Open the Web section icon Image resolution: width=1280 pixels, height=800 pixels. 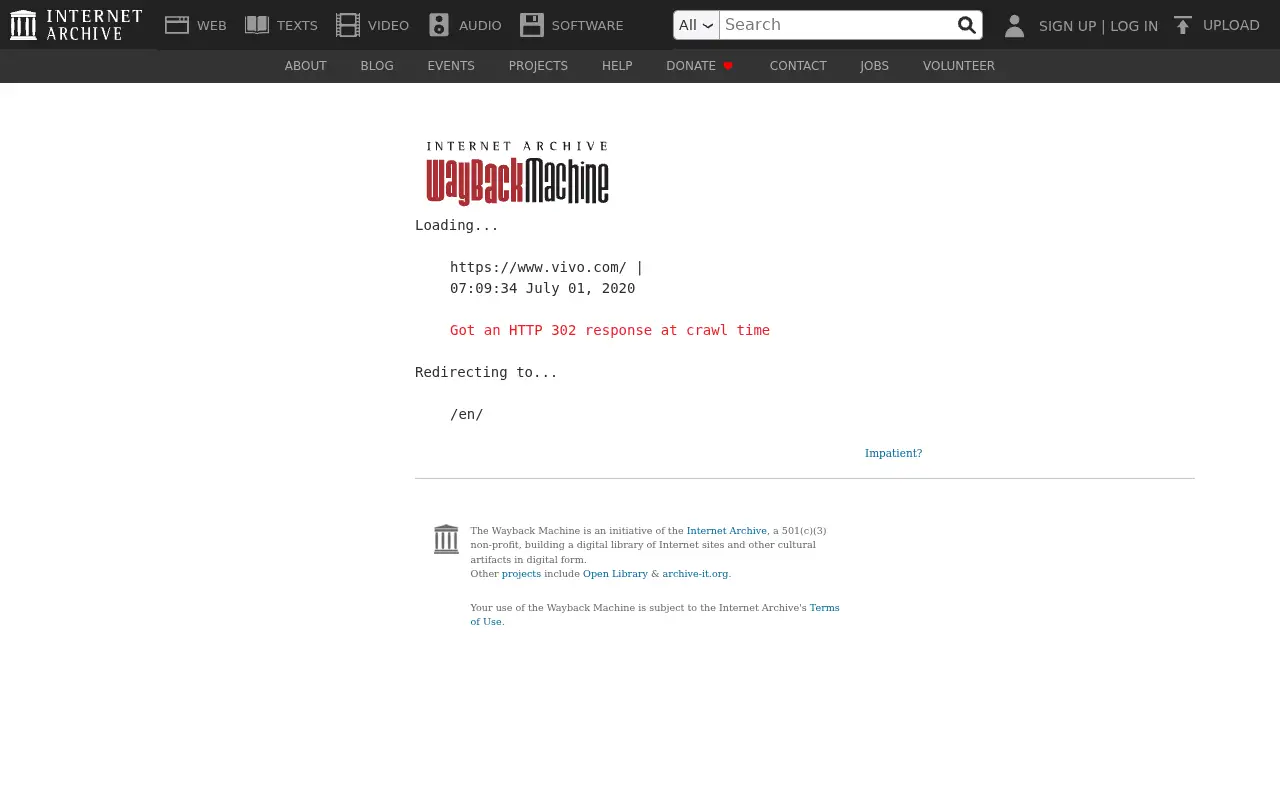(x=177, y=25)
